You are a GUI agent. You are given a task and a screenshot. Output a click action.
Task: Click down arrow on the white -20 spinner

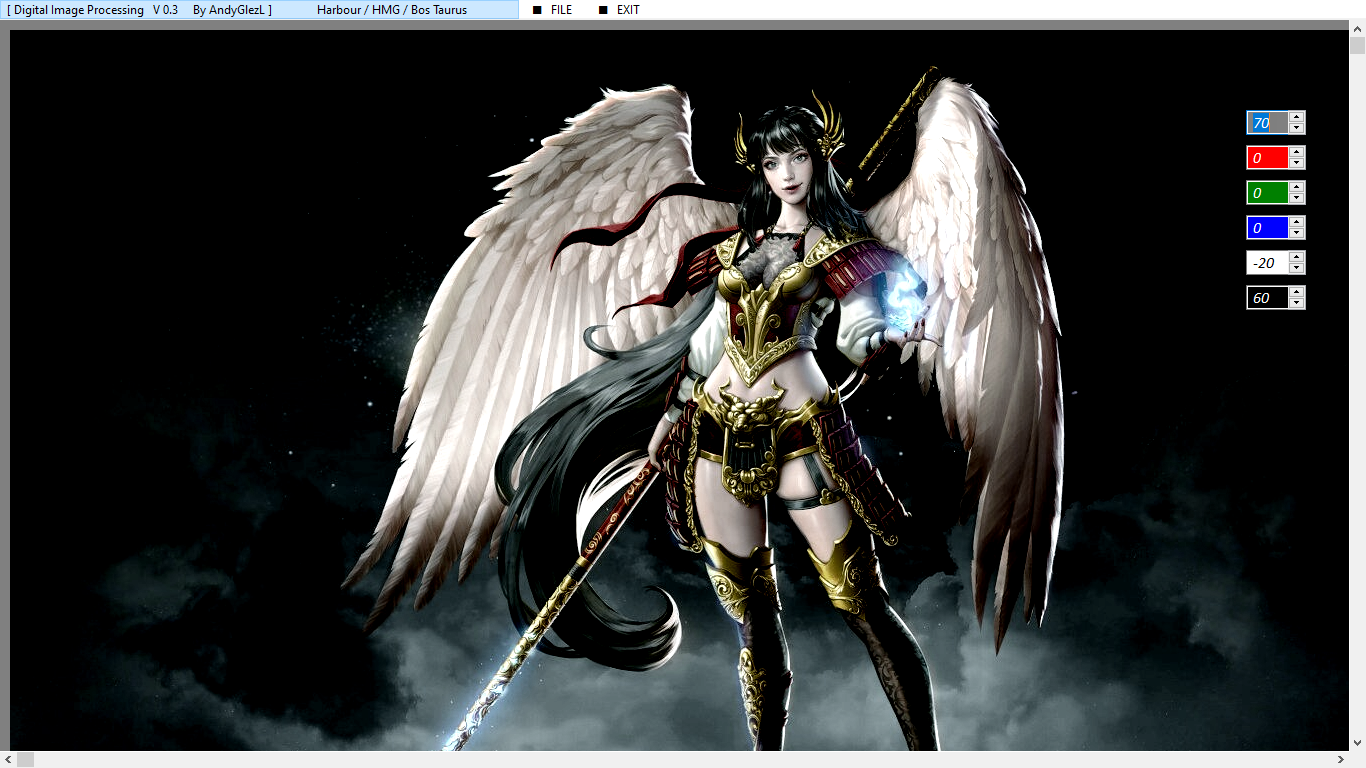pos(1297,268)
